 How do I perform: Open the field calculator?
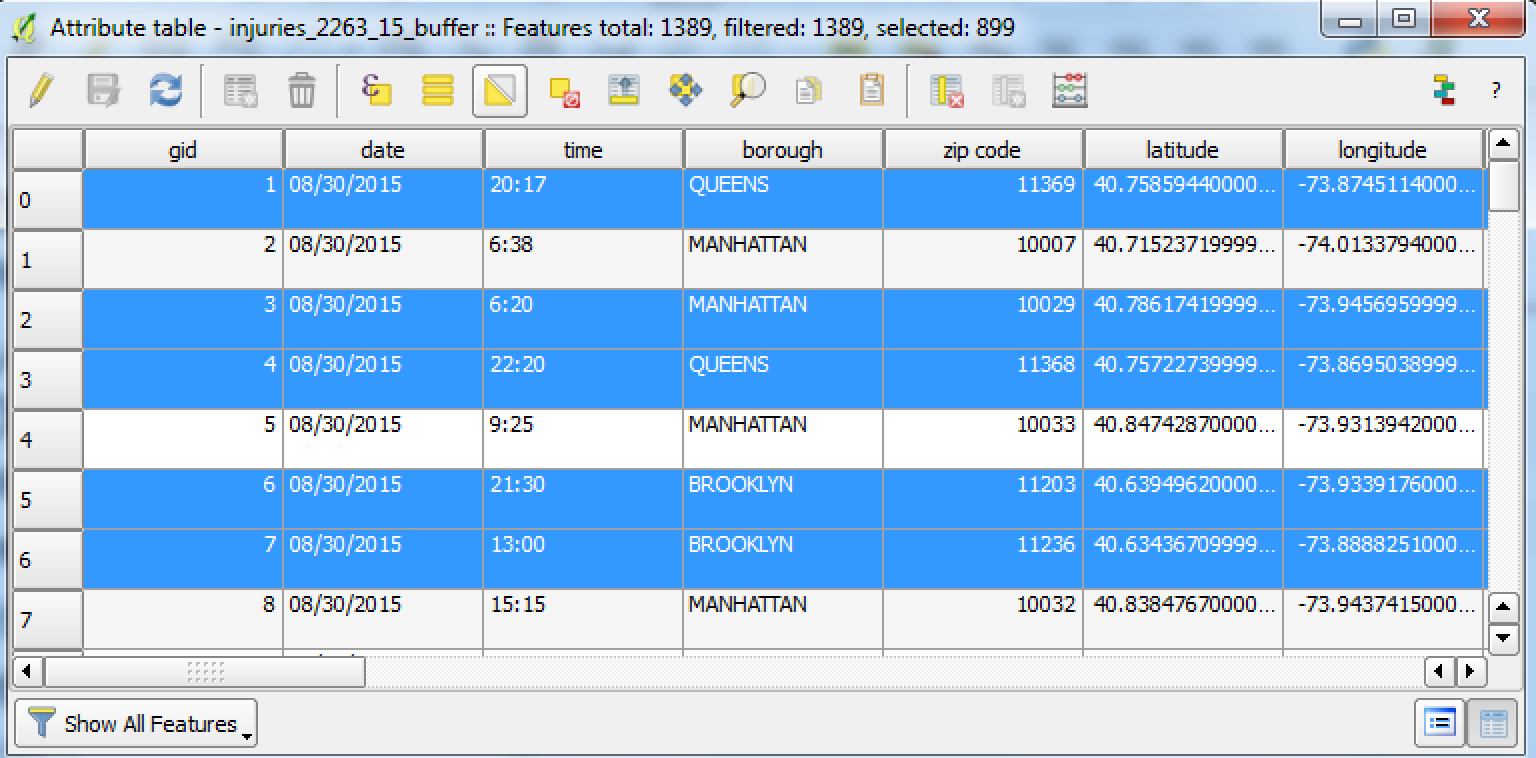point(1069,91)
